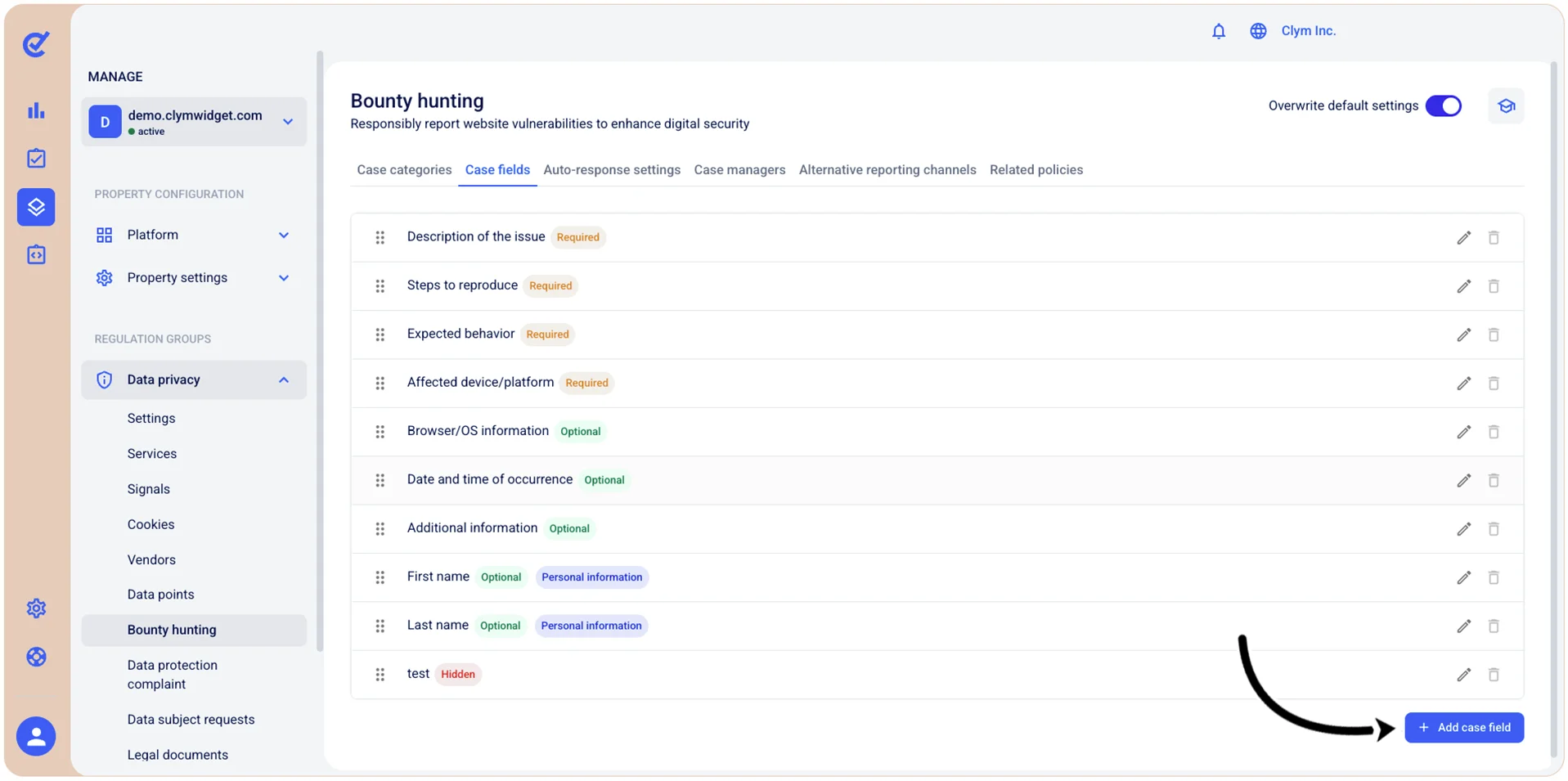Delete the Steps to reproduce field
The image size is (1568, 781).
pyautogui.click(x=1494, y=286)
